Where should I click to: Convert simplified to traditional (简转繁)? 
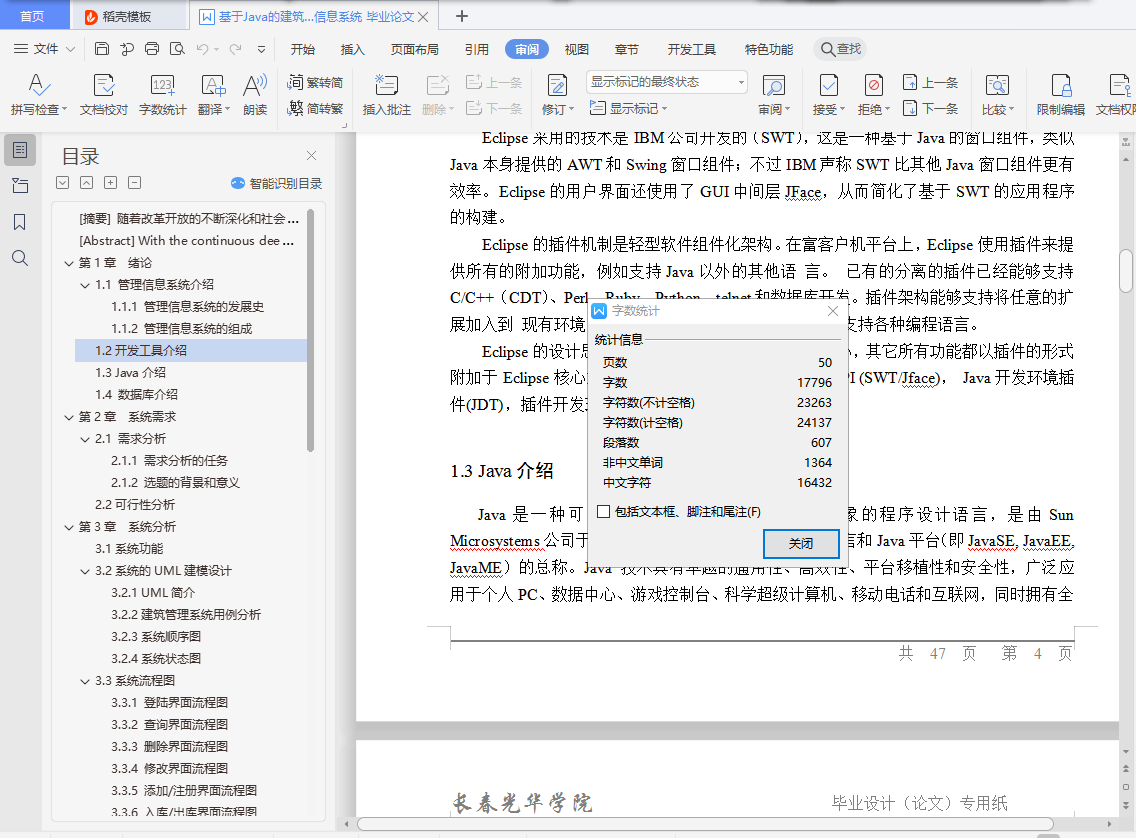(x=315, y=109)
